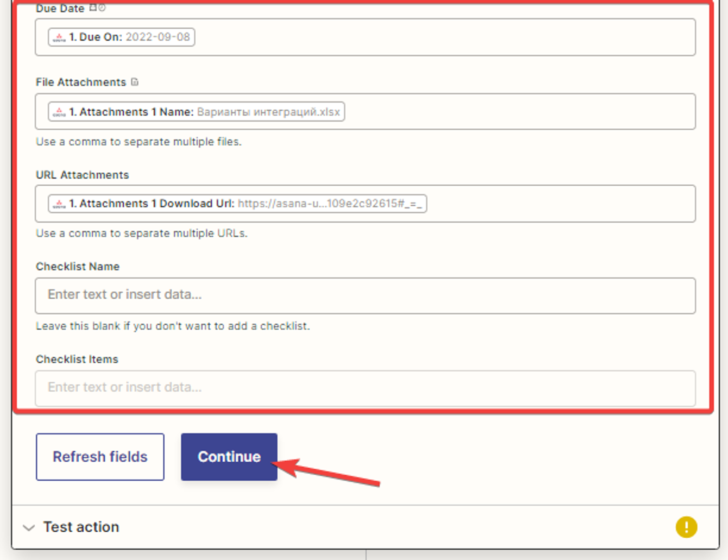This screenshot has width=728, height=560.
Task: Click the Asana icon in Download Url pill
Action: tap(60, 204)
